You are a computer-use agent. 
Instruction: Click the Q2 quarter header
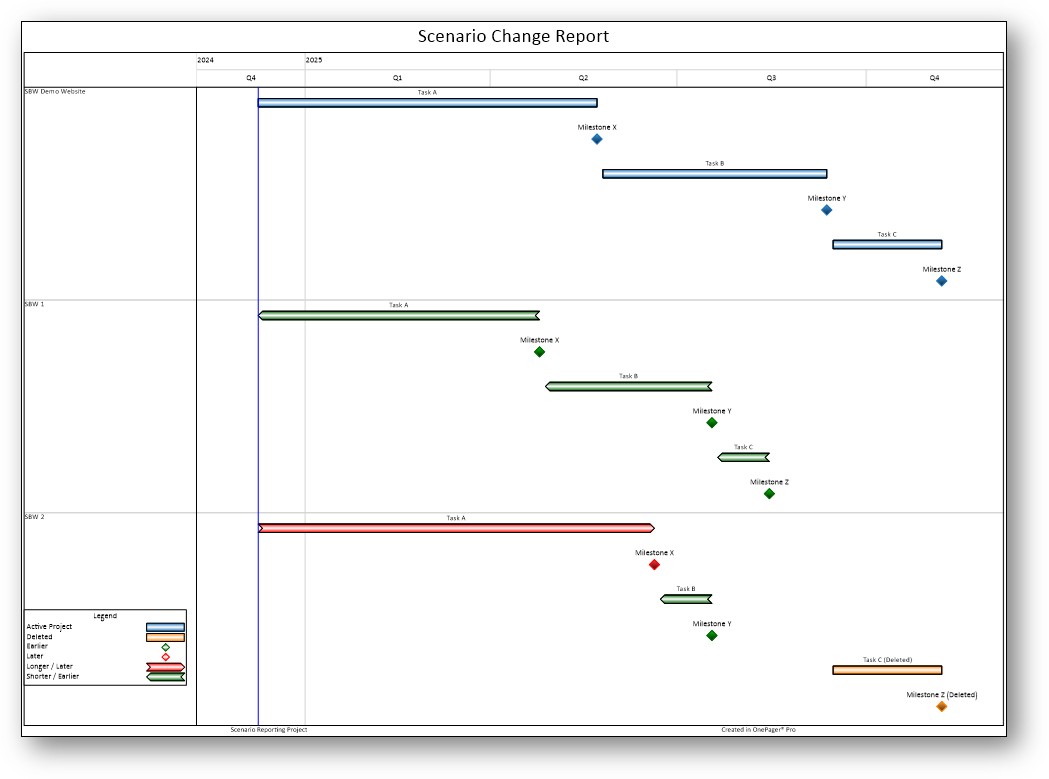click(x=583, y=78)
